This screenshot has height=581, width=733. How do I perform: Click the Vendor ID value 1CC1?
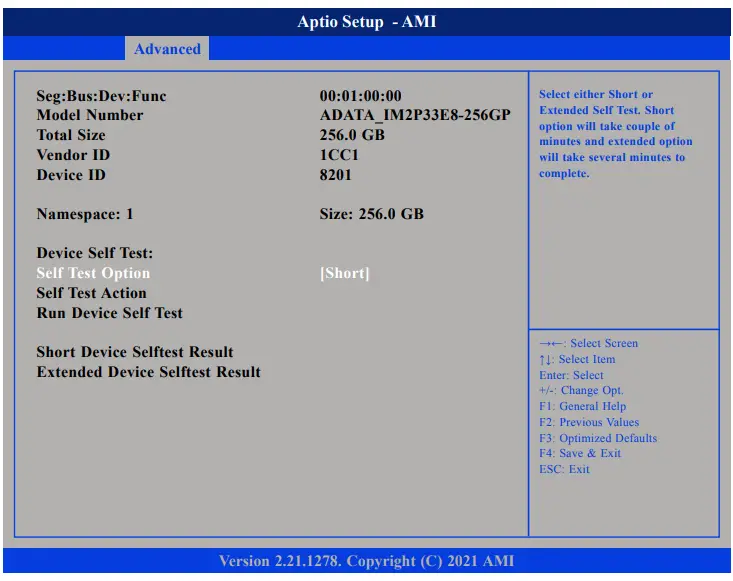(x=339, y=155)
